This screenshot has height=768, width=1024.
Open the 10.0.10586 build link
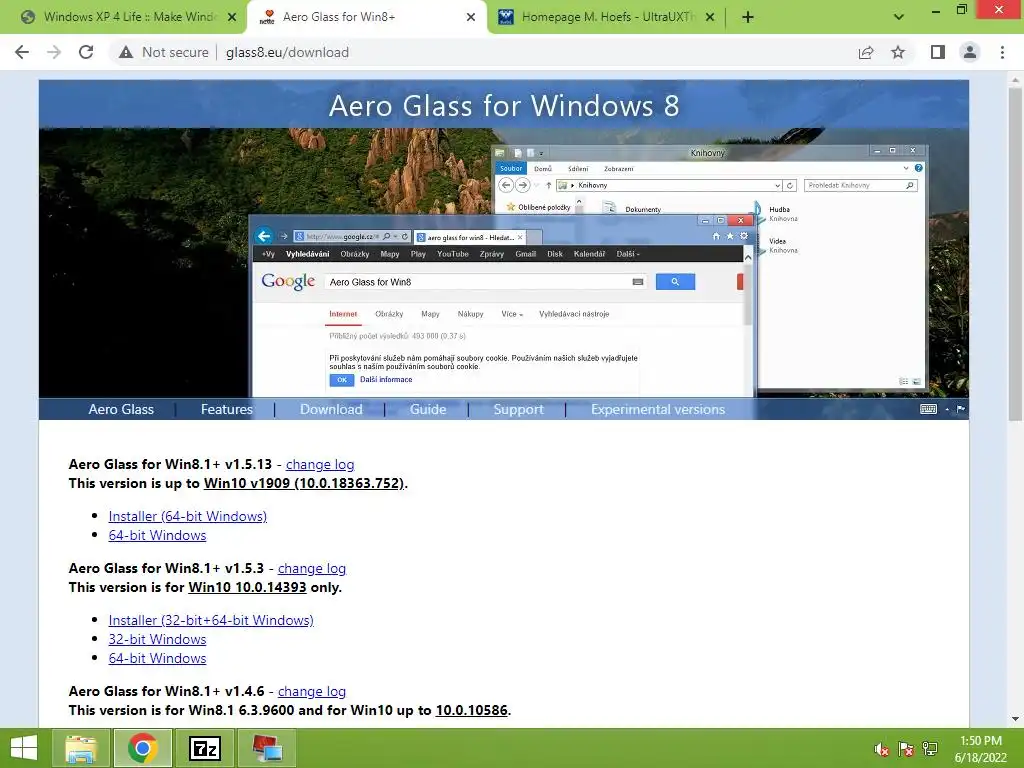[472, 710]
